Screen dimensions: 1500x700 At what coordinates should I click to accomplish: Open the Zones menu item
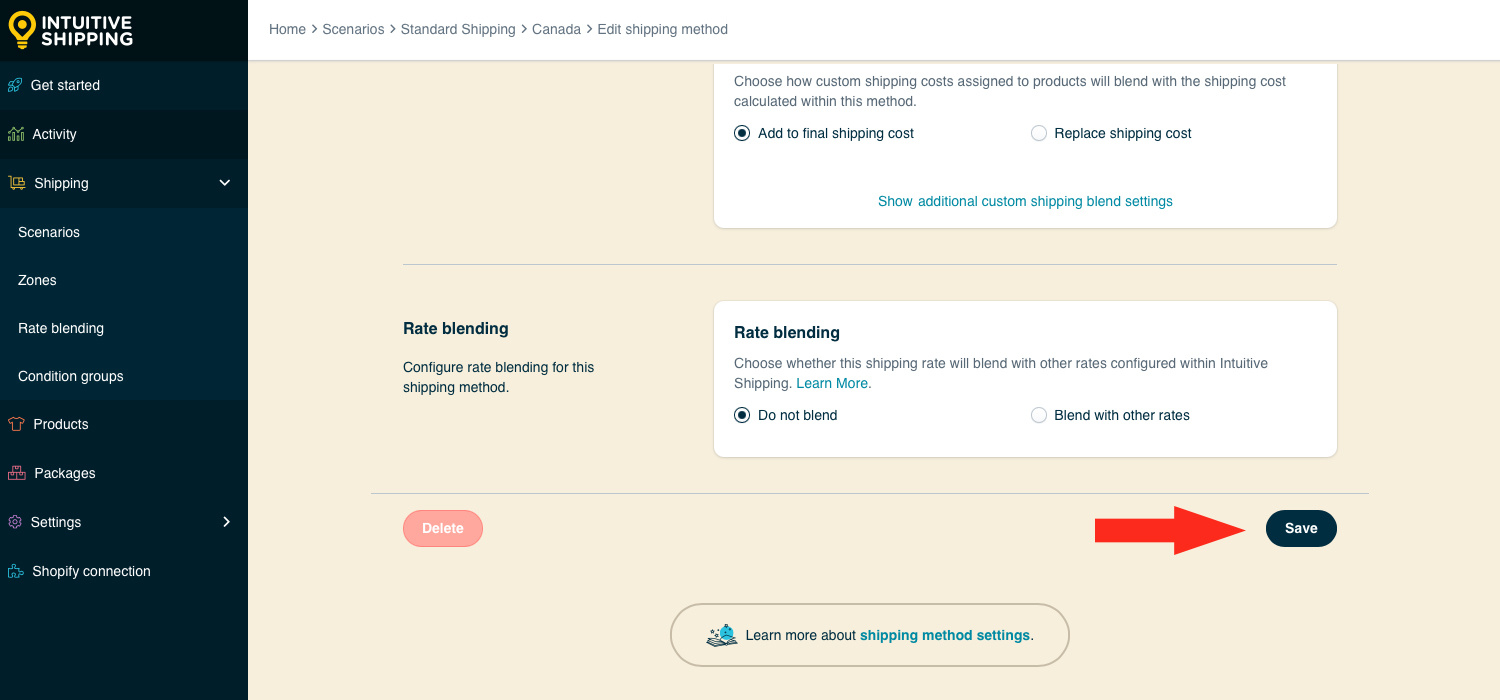(37, 280)
